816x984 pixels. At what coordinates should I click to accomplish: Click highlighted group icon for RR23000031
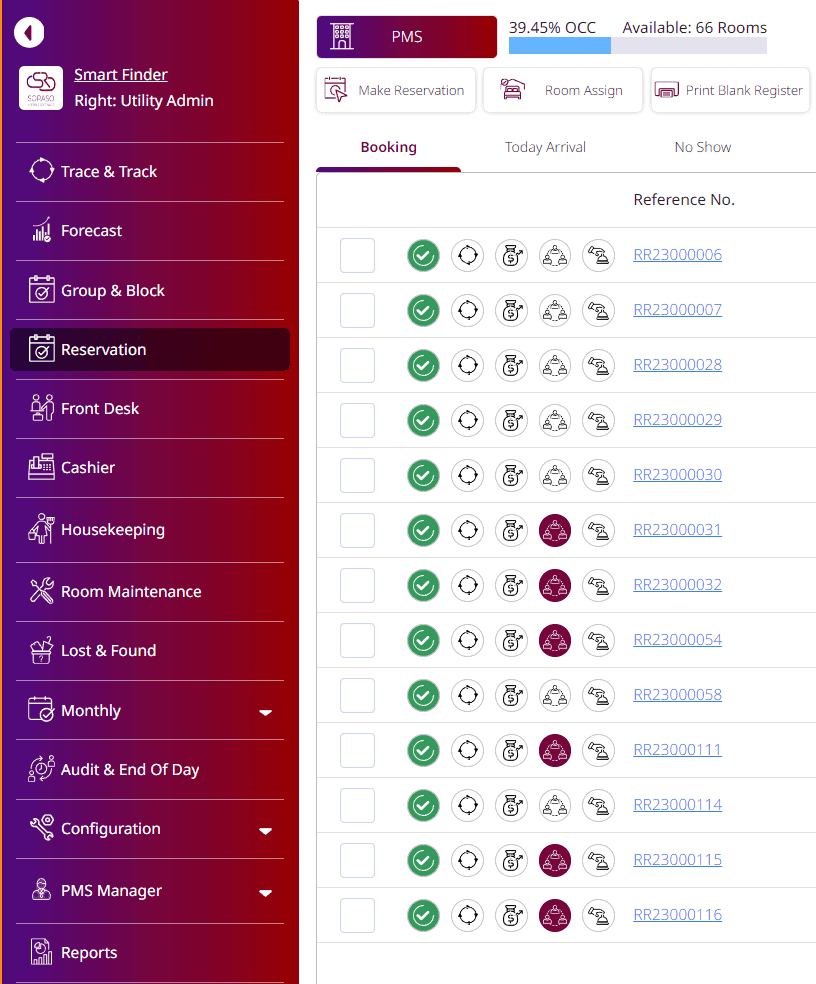click(555, 530)
